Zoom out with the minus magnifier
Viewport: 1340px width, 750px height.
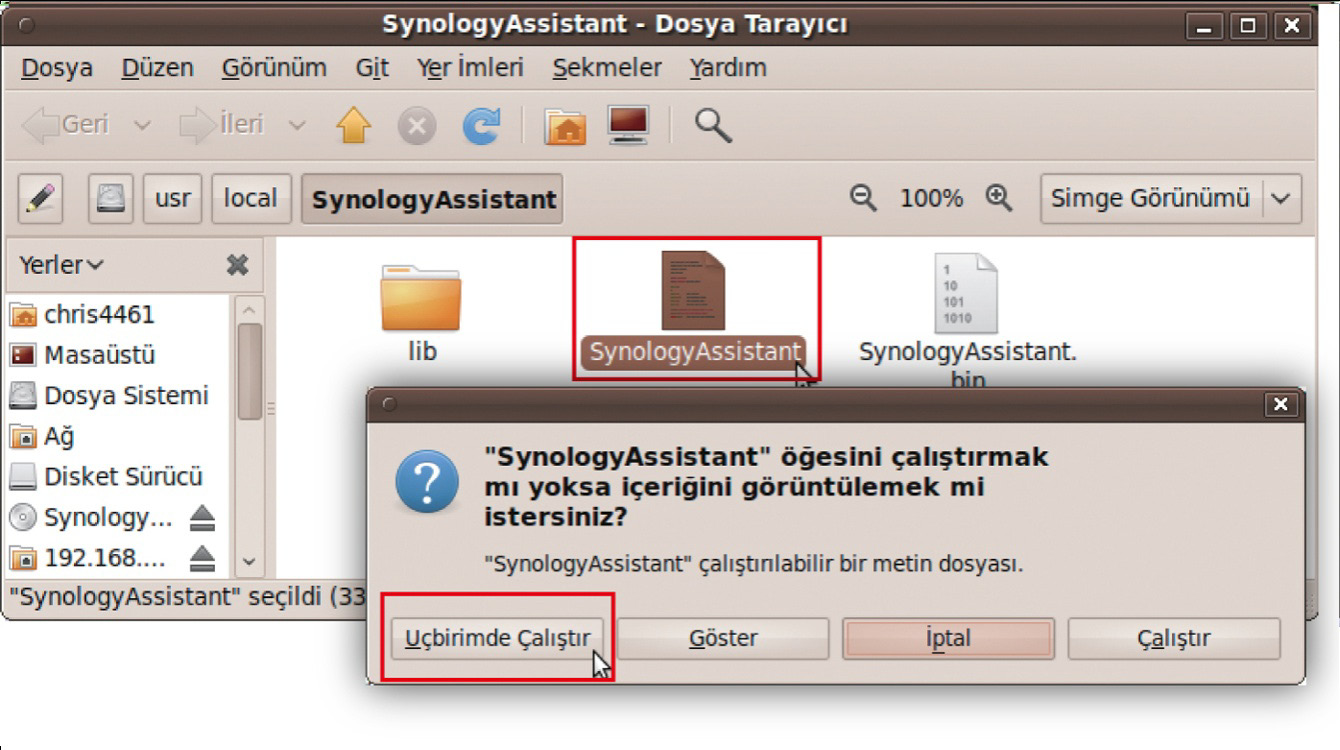(862, 198)
